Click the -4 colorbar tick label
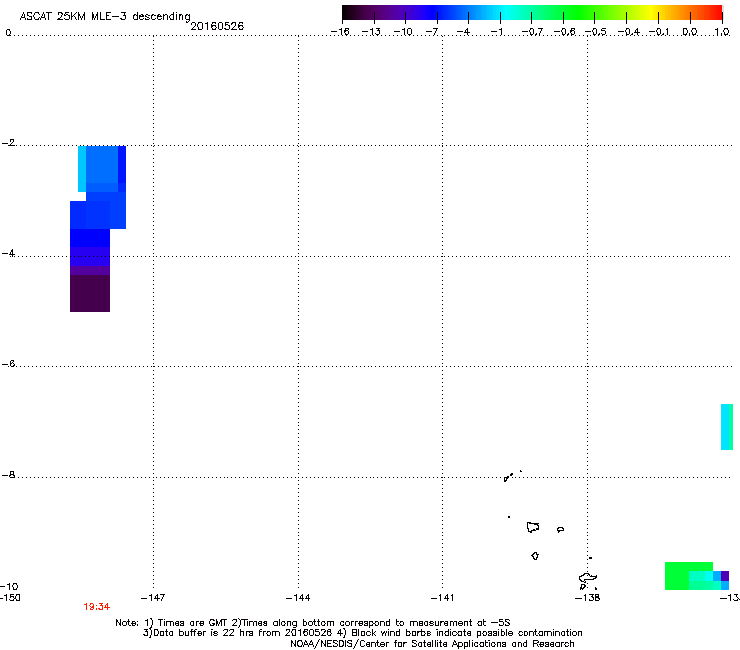 coord(463,32)
